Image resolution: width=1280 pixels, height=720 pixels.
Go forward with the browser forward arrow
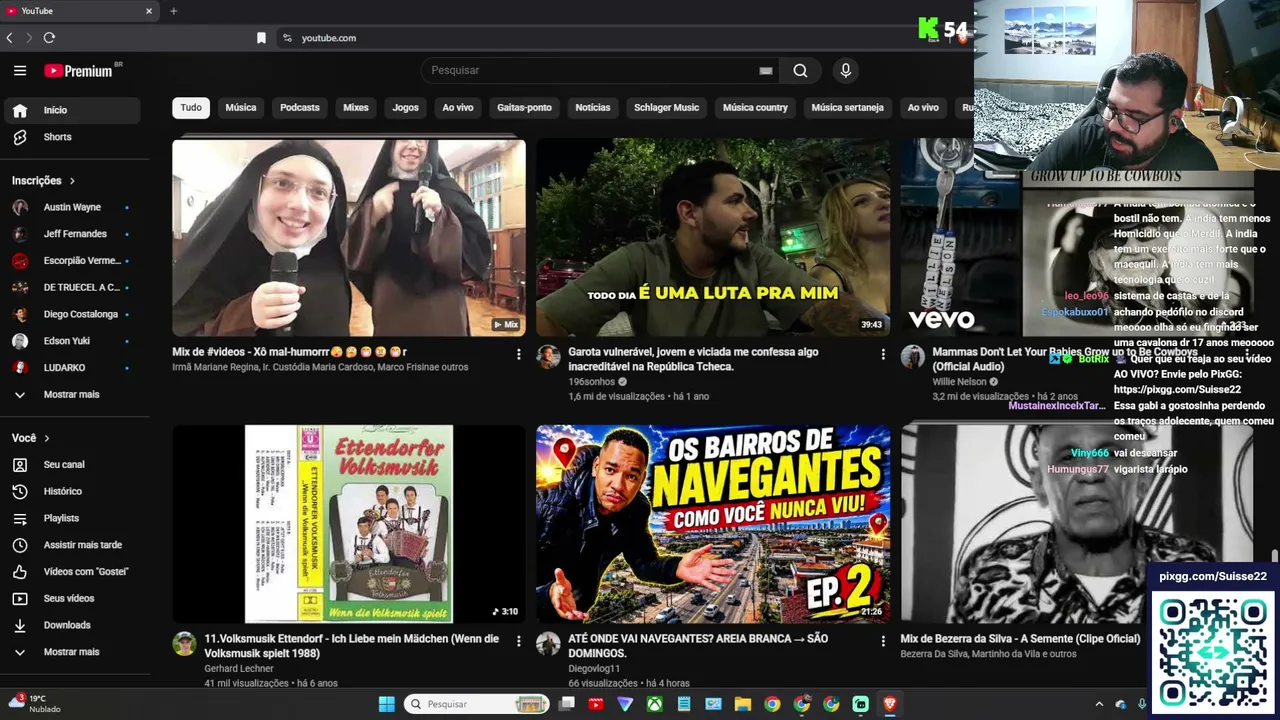pos(28,38)
